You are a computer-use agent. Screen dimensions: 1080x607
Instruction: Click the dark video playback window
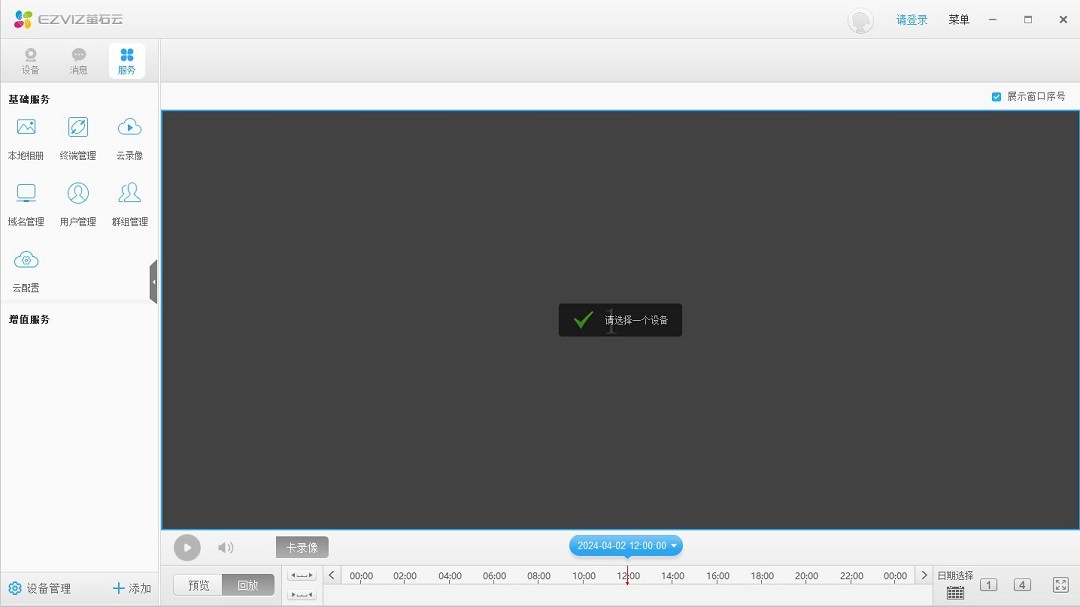620,320
